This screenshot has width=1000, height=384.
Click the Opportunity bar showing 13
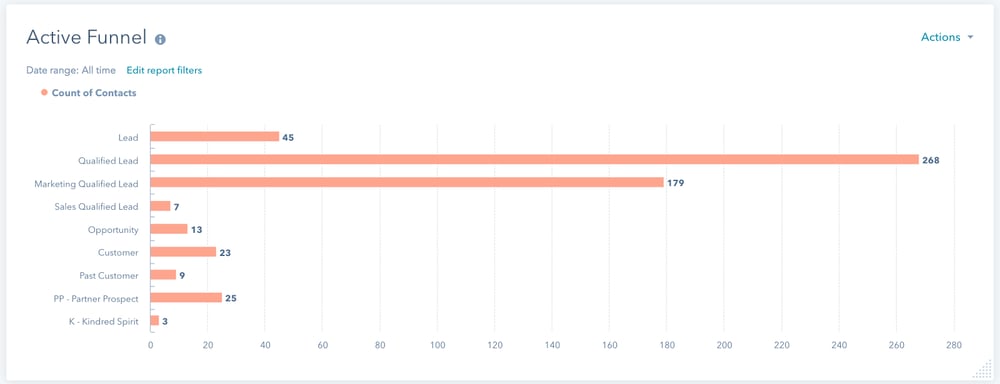click(x=169, y=229)
